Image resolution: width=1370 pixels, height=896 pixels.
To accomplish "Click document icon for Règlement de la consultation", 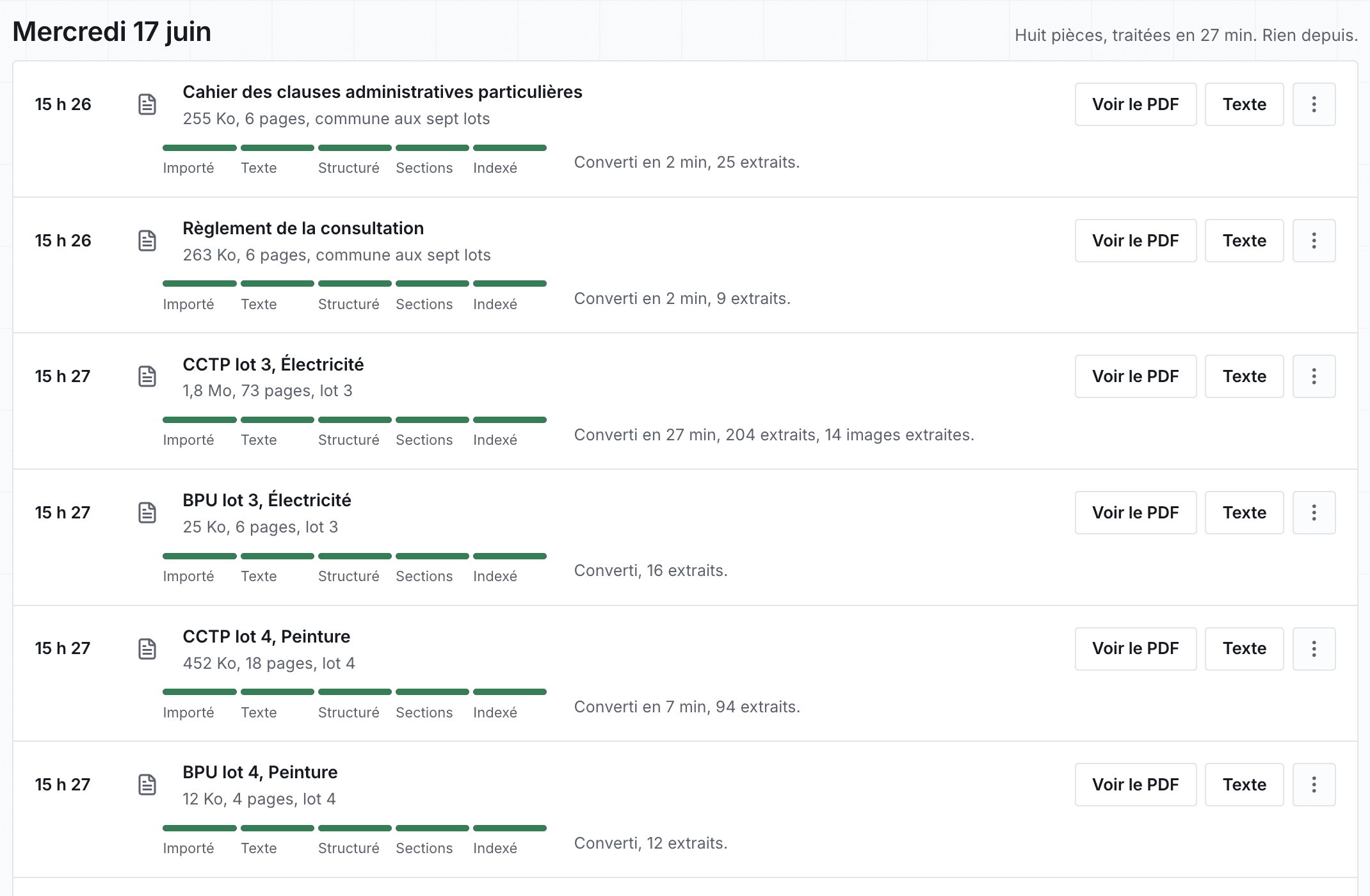I will [x=147, y=241].
